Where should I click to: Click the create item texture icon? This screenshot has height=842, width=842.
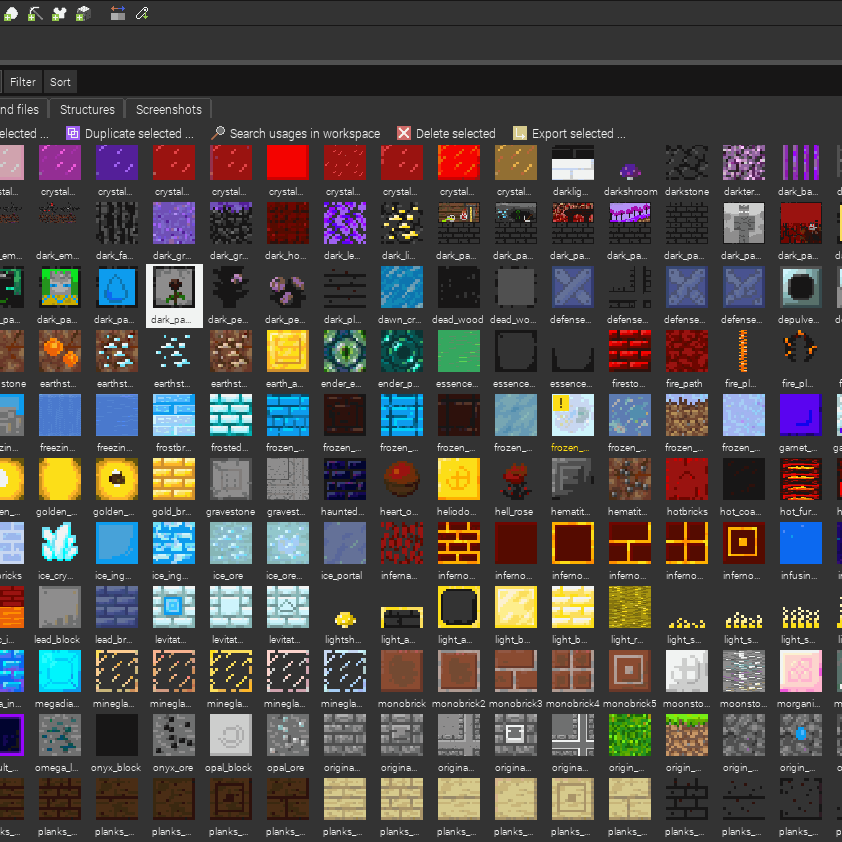[10, 13]
